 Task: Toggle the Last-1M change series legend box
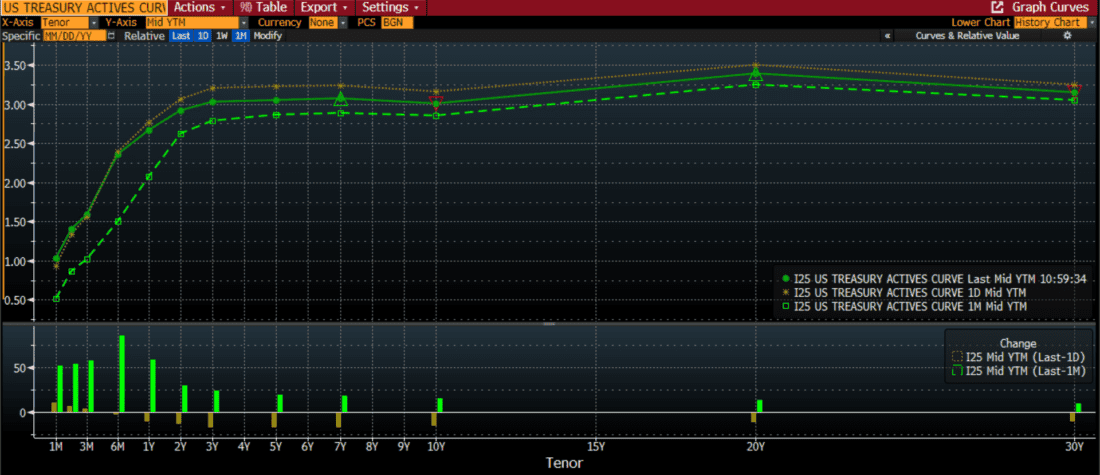pos(958,371)
